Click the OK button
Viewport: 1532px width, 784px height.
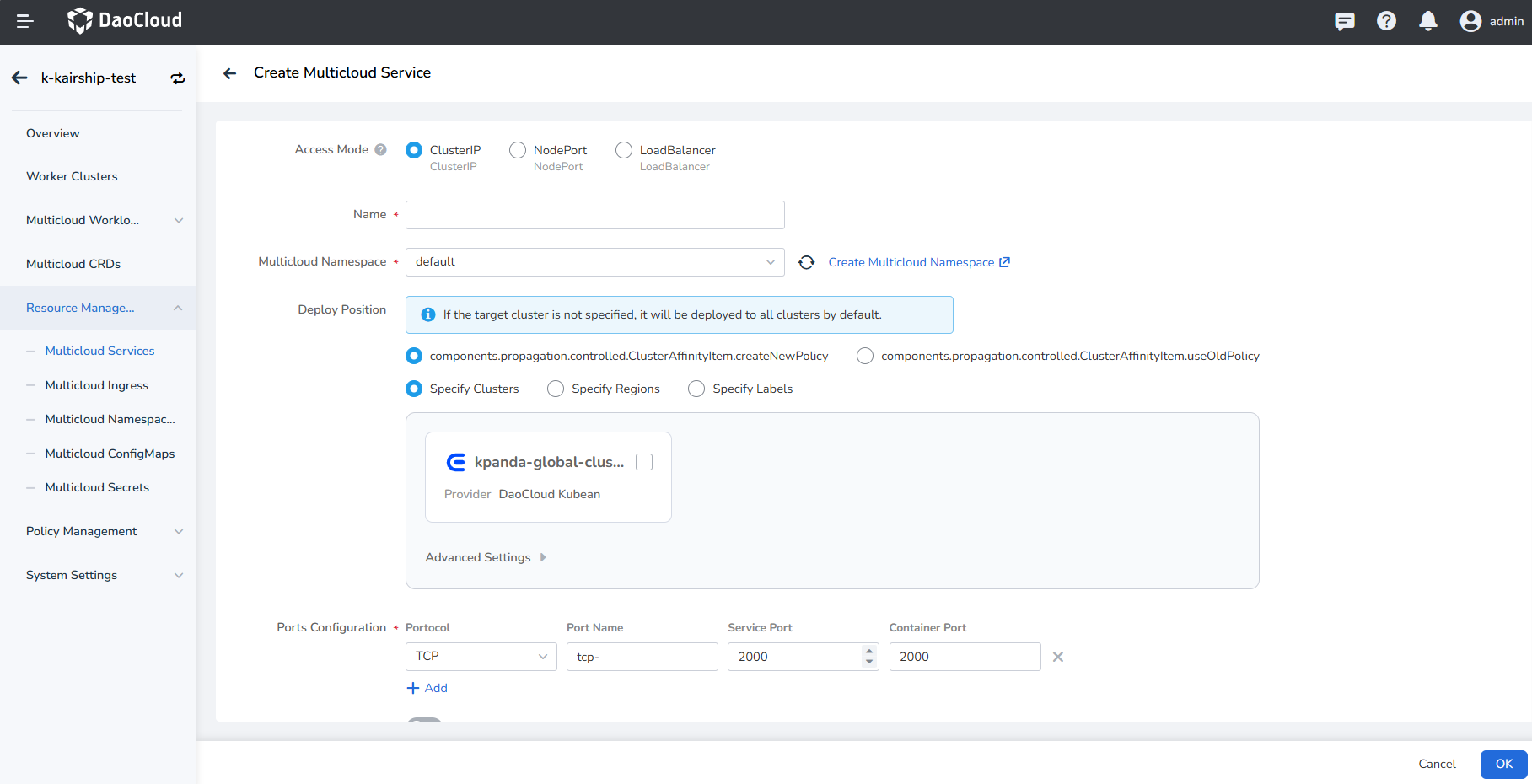click(1503, 764)
